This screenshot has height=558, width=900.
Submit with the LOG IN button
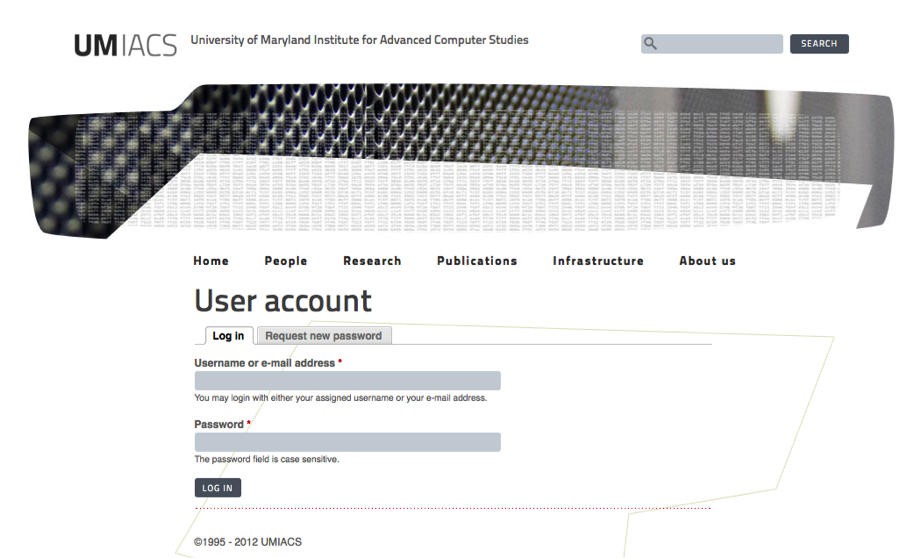pos(217,488)
